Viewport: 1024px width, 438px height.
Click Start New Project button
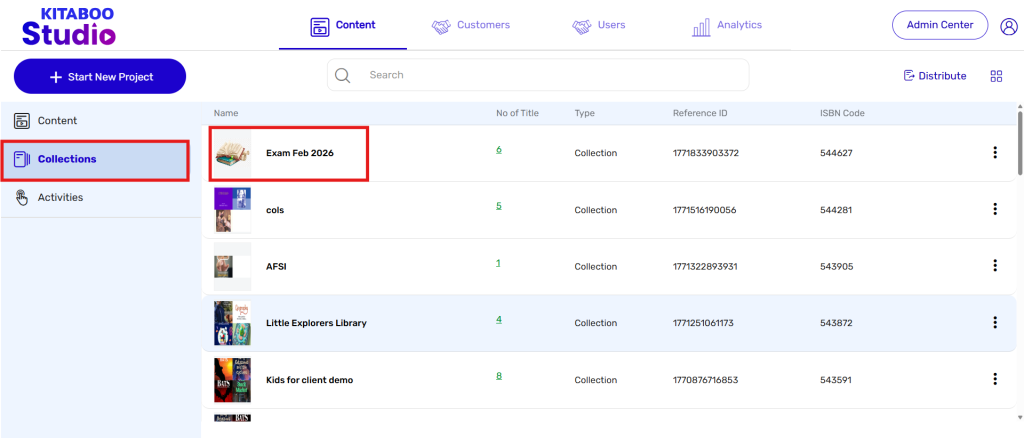pos(99,77)
